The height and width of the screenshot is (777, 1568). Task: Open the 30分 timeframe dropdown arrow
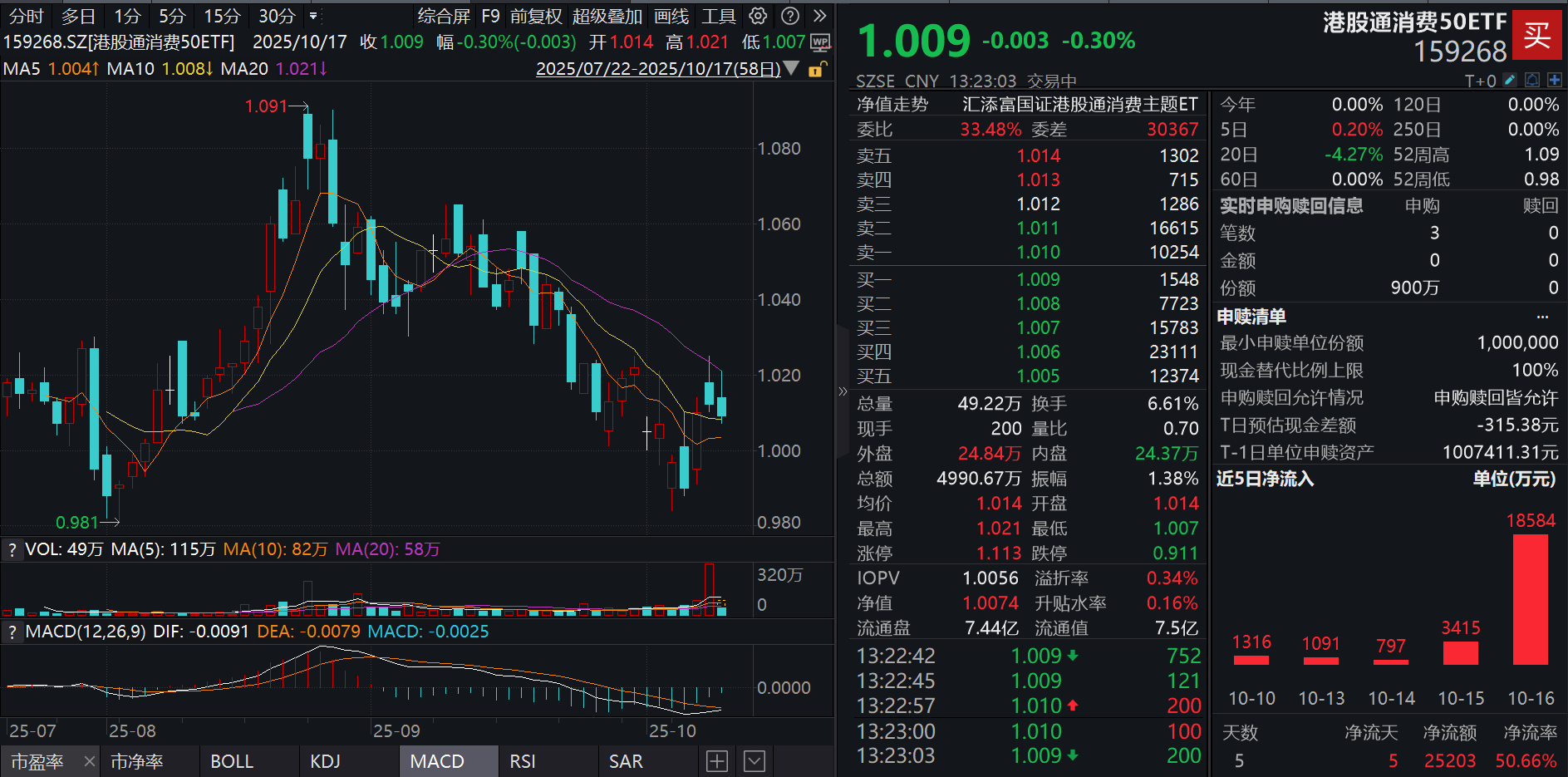[314, 14]
